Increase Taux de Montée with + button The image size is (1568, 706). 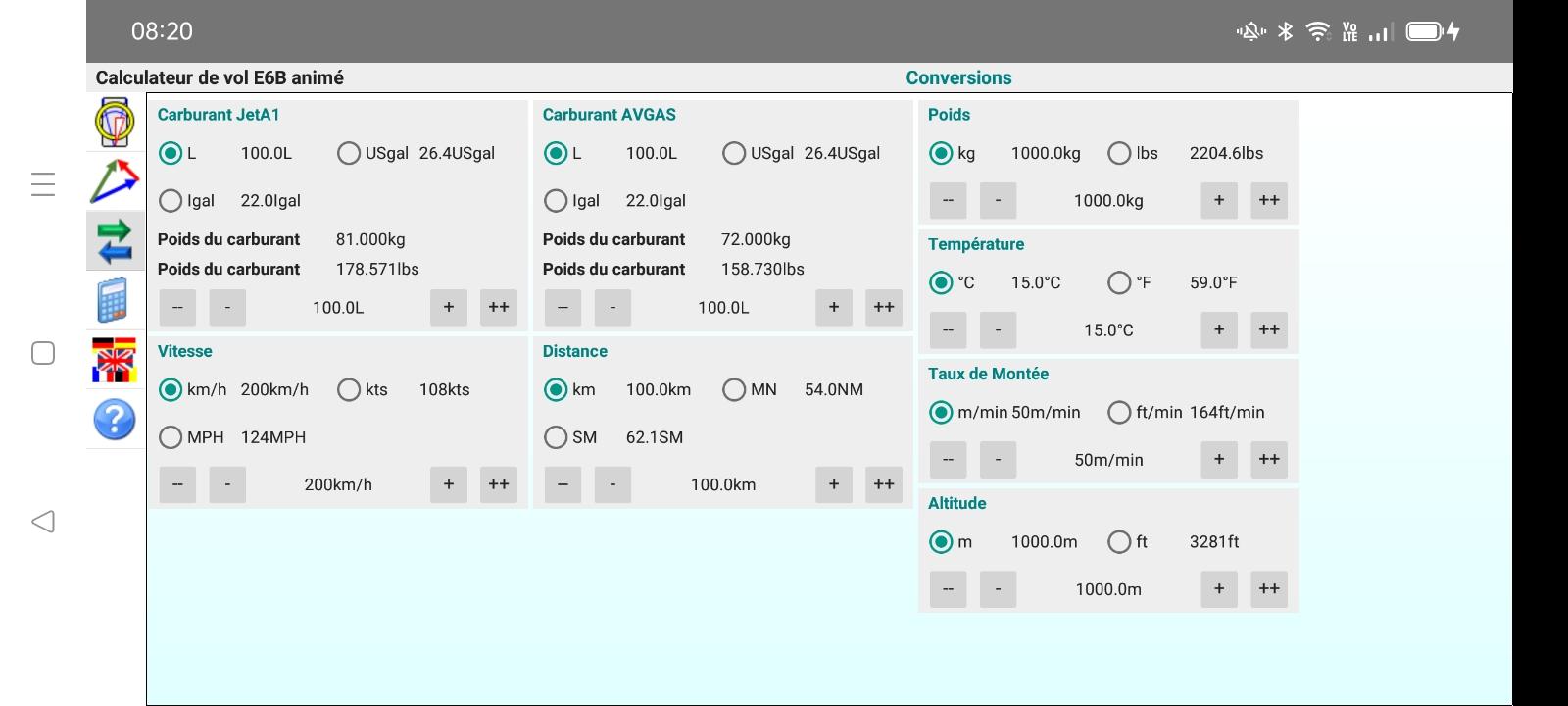pos(1219,459)
